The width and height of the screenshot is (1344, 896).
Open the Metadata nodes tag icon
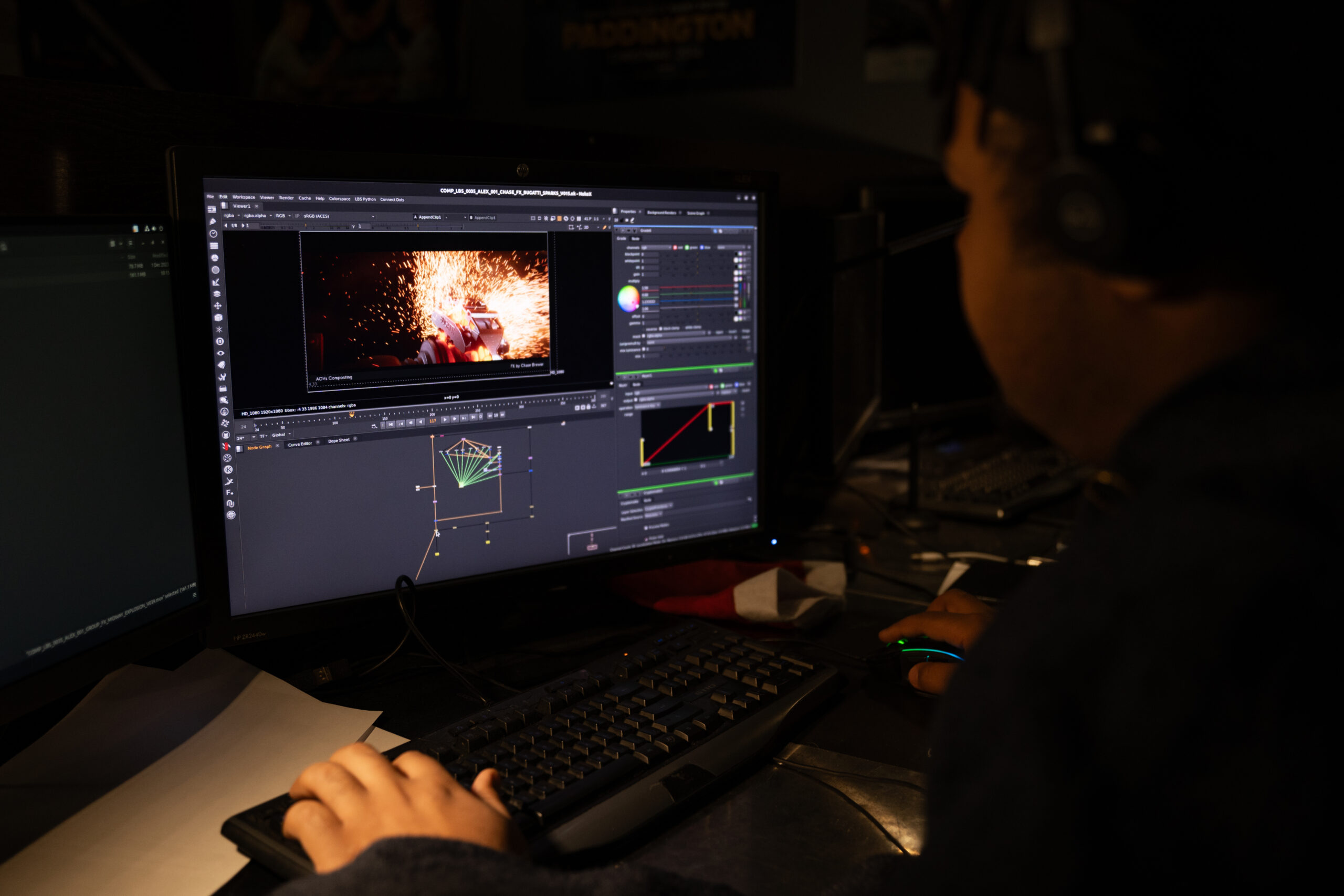(x=221, y=365)
